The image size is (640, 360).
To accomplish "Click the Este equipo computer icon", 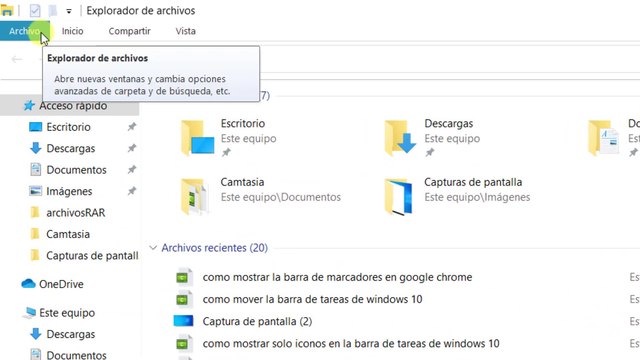I will click(29, 313).
